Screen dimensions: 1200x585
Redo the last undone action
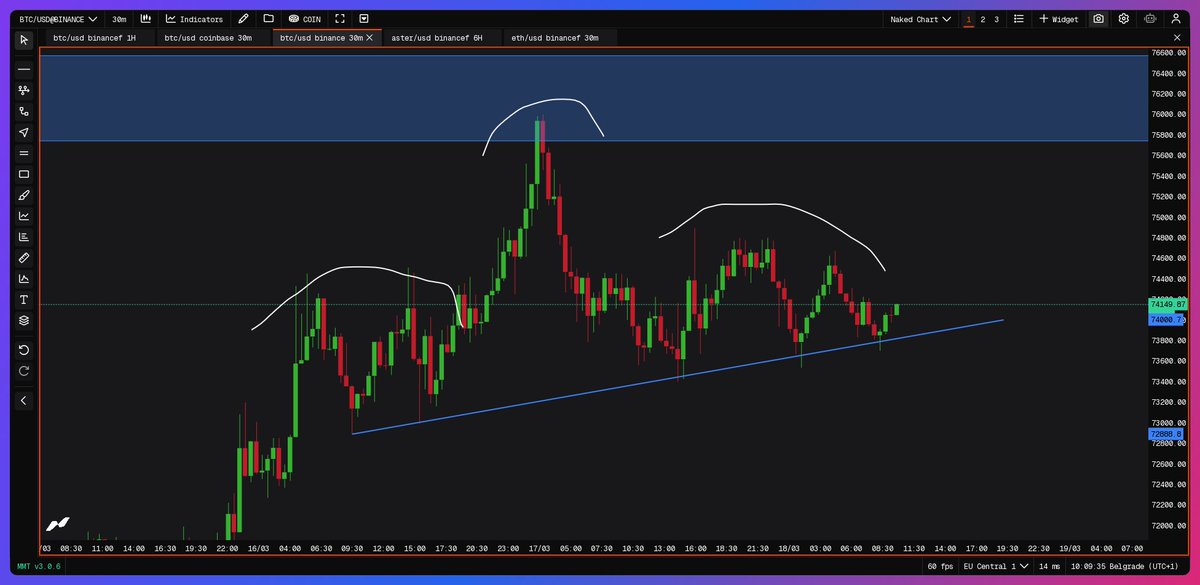click(24, 371)
